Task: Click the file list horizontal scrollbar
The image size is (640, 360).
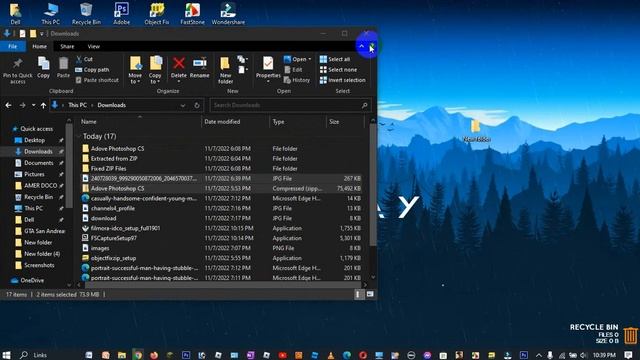Action: (223, 285)
